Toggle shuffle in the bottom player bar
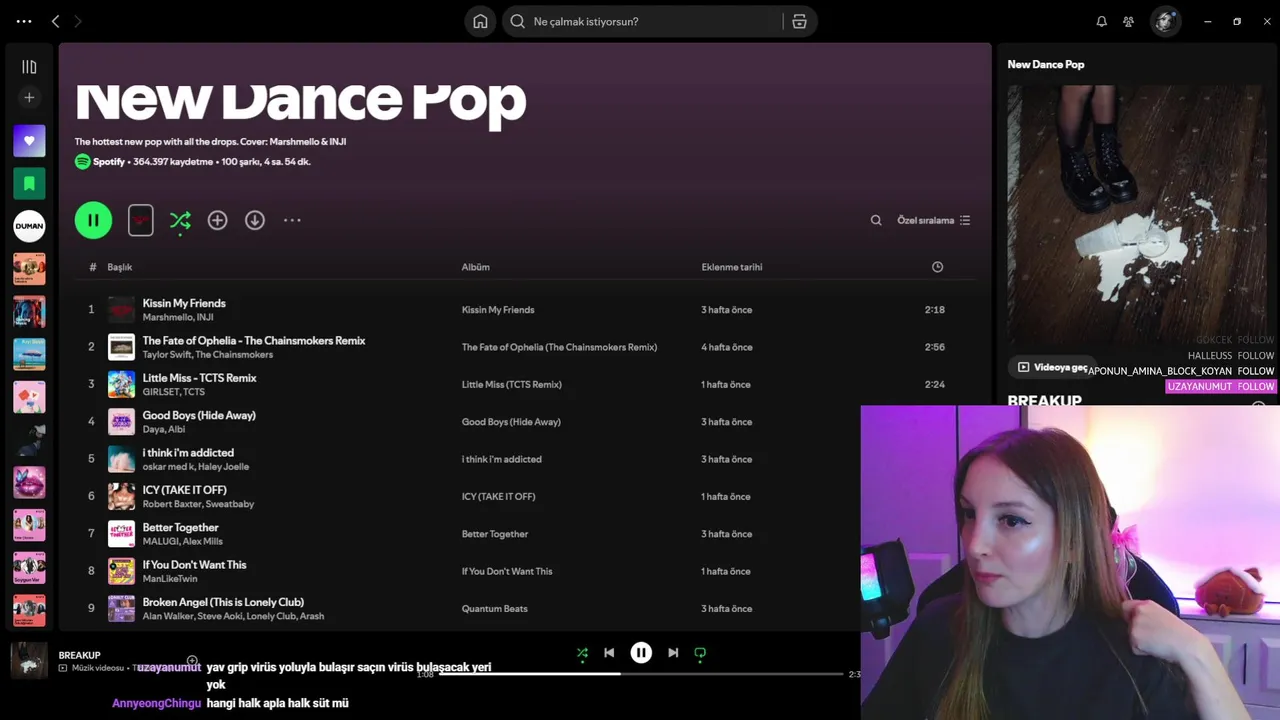This screenshot has height=720, width=1280. tap(582, 653)
